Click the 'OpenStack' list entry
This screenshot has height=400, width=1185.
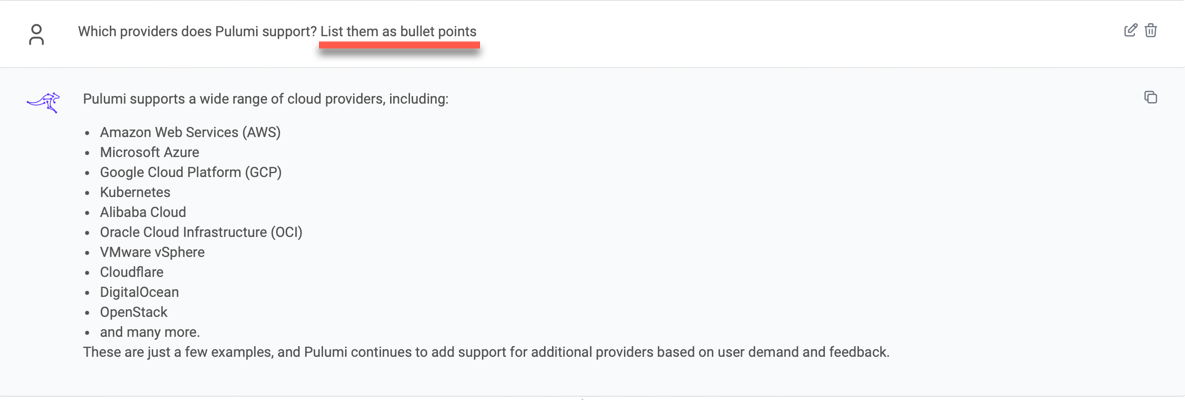[x=134, y=312]
